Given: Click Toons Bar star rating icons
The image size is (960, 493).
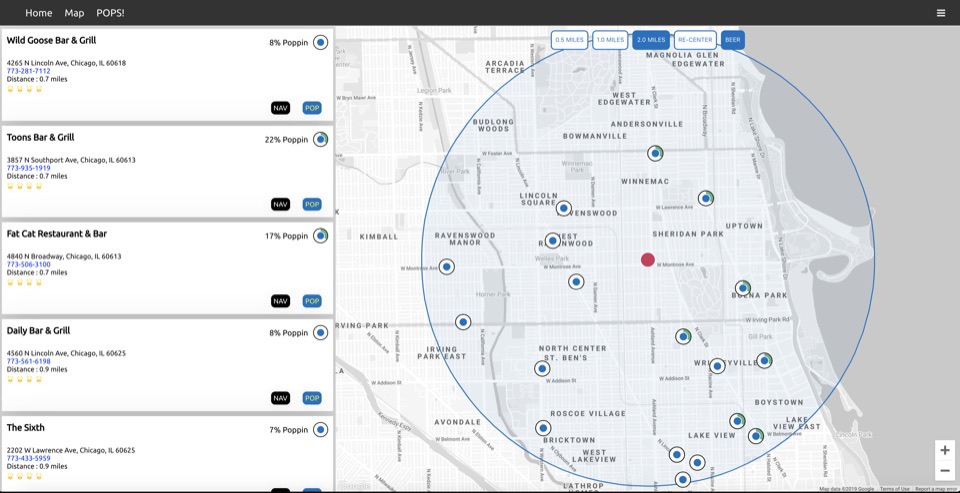Looking at the screenshot, I should [24, 186].
